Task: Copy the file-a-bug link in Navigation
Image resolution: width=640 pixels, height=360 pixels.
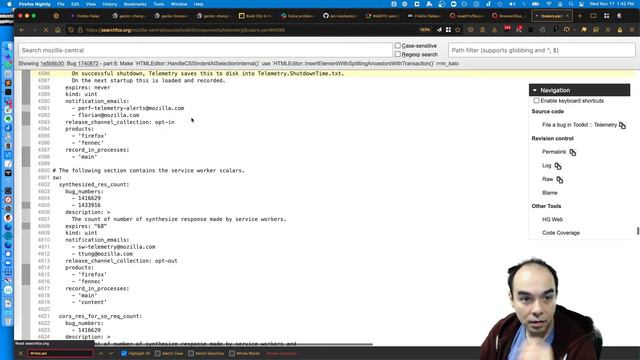Action: tap(622, 125)
